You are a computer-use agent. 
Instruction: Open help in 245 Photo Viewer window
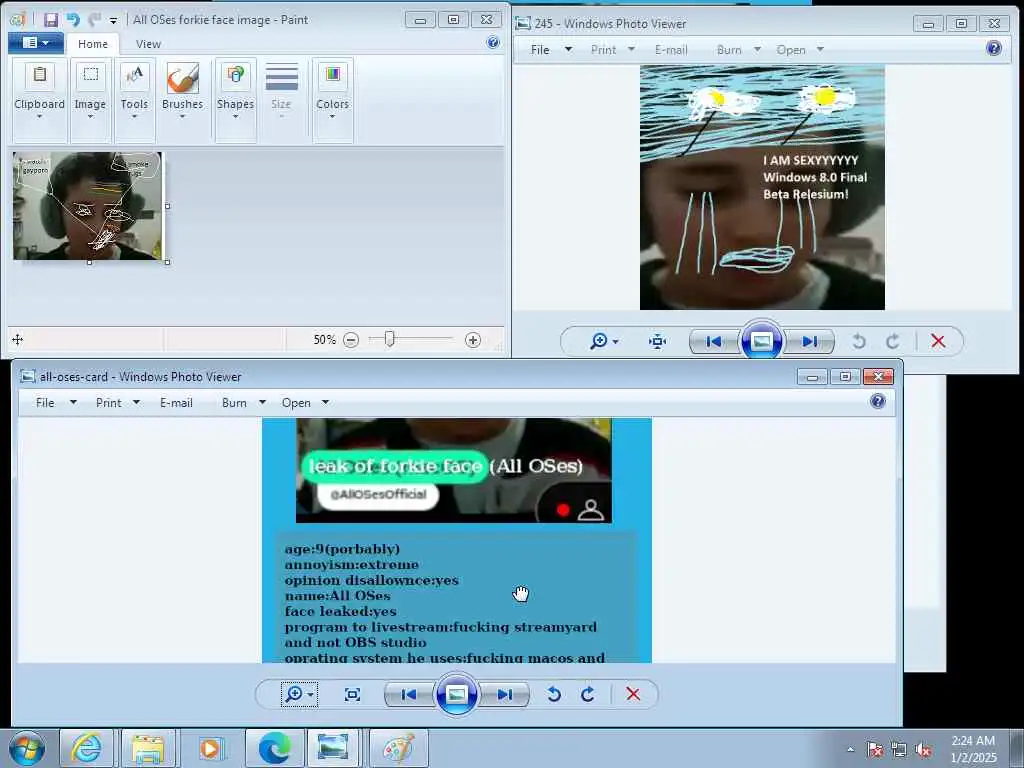click(x=994, y=48)
